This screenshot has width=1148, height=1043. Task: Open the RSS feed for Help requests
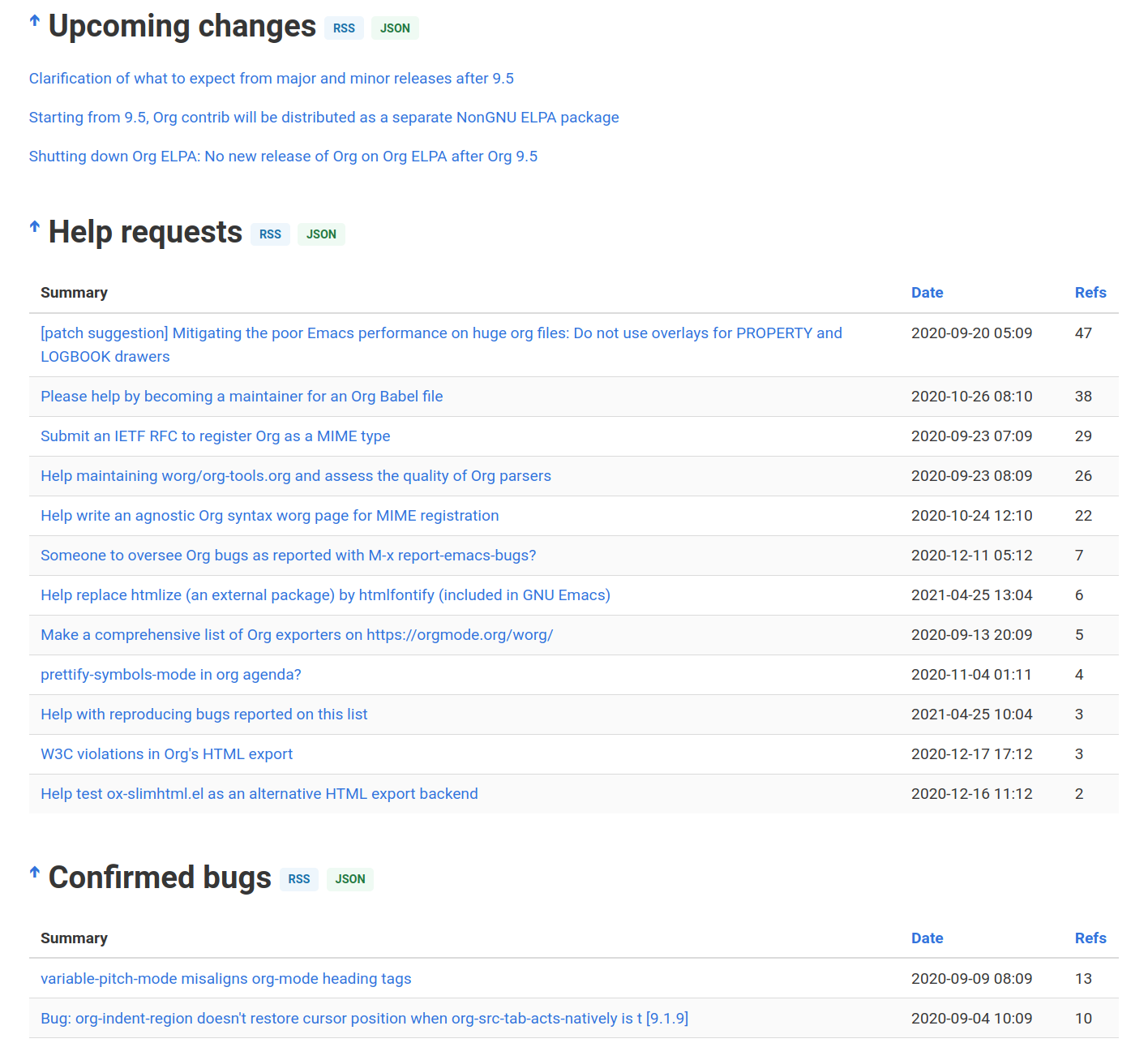(270, 234)
